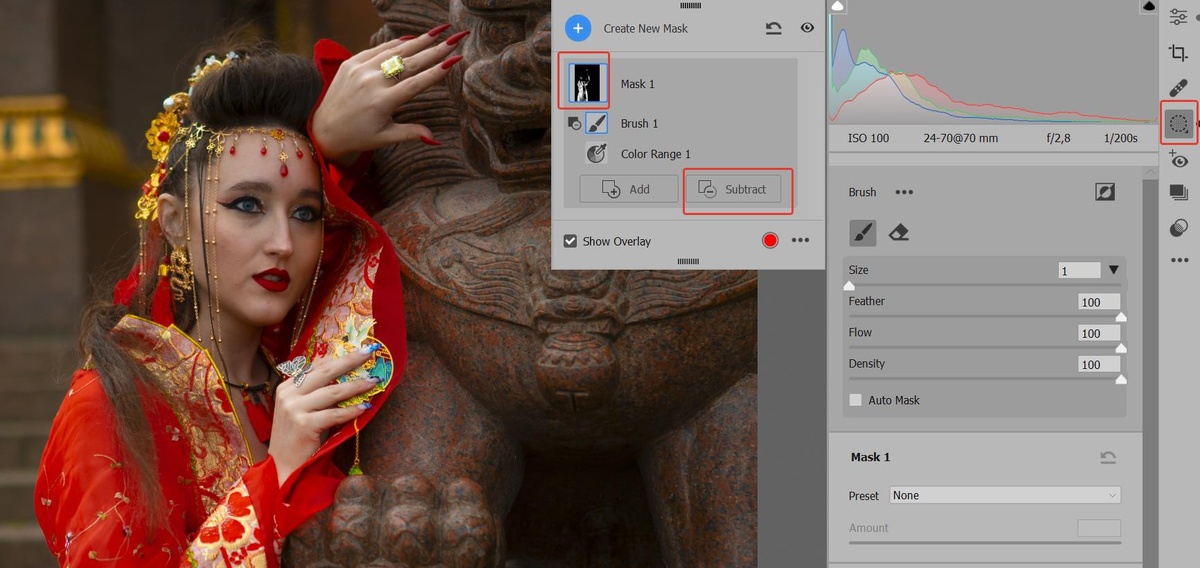Select the Brush 1 component icon

[x=596, y=123]
